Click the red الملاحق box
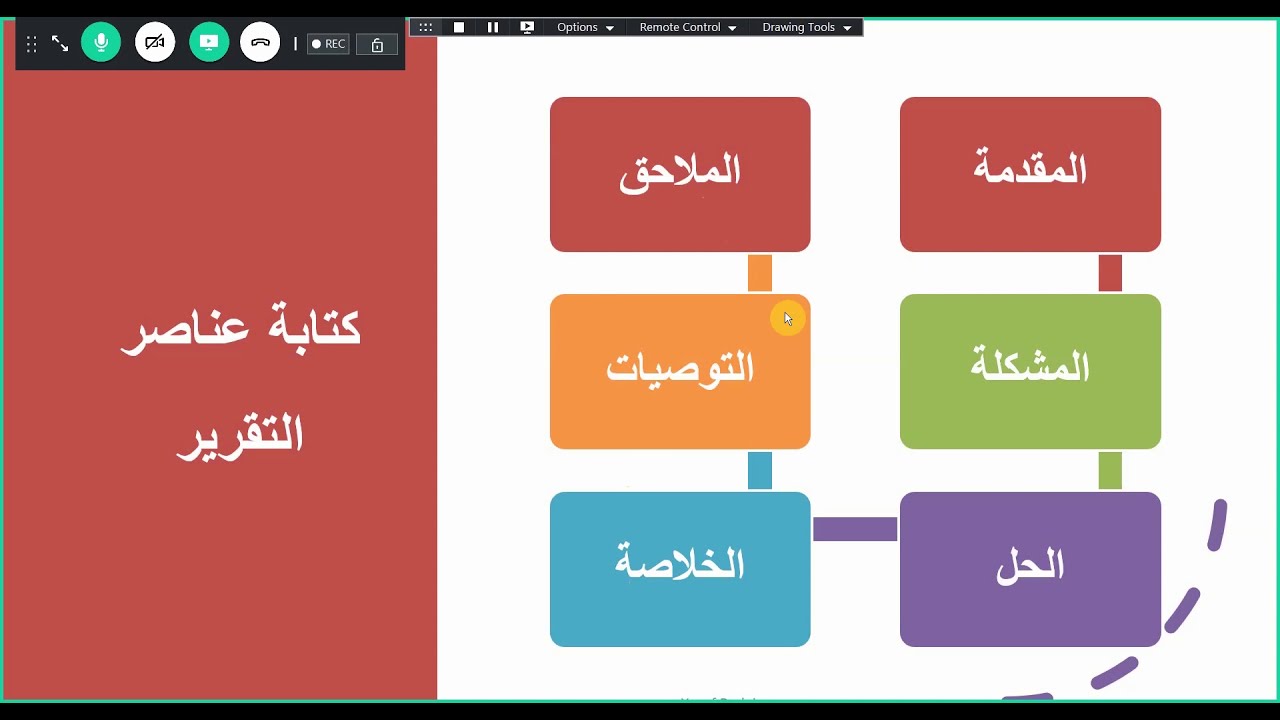The width and height of the screenshot is (1280, 720). click(x=680, y=174)
